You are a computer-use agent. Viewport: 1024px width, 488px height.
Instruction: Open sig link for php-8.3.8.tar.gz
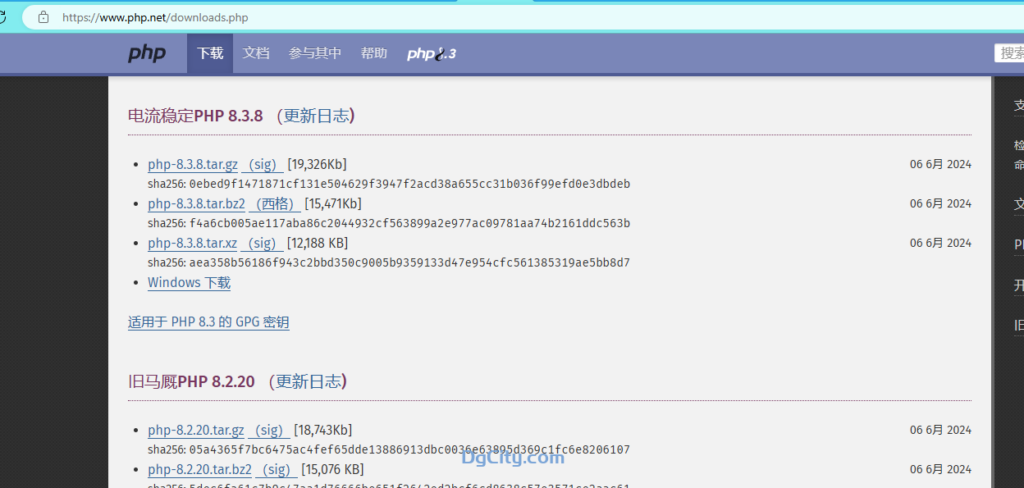pos(262,164)
